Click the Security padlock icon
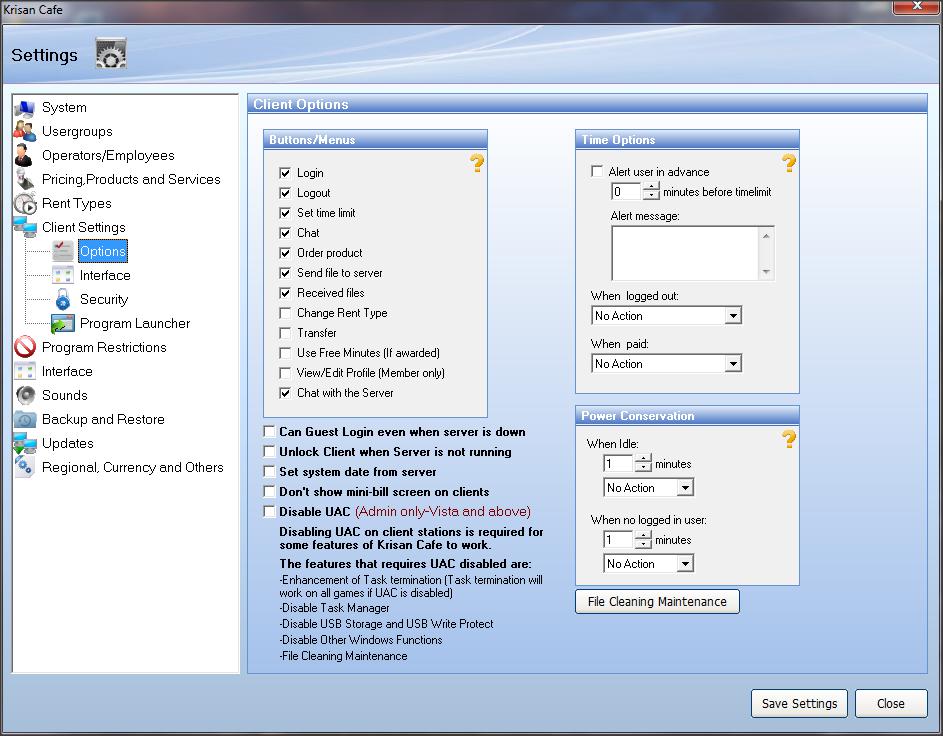 (63, 299)
